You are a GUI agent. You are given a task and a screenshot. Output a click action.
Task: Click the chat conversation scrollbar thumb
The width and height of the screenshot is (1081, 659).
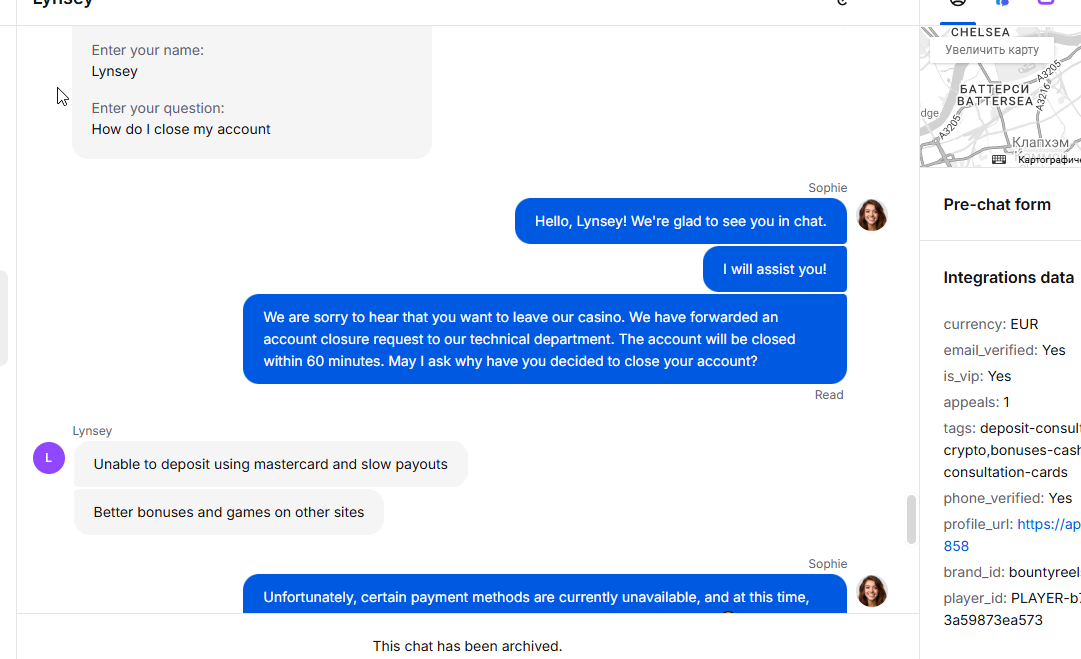911,519
